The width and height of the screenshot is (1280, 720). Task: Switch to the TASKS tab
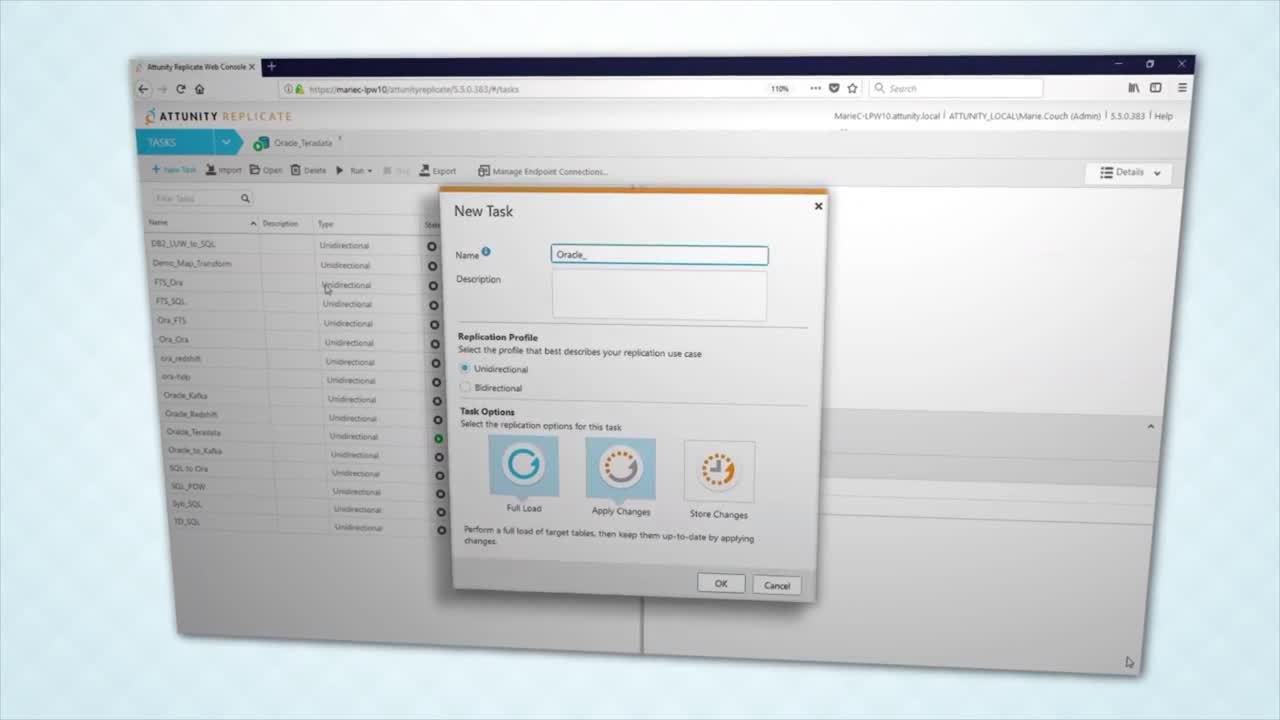(x=162, y=142)
